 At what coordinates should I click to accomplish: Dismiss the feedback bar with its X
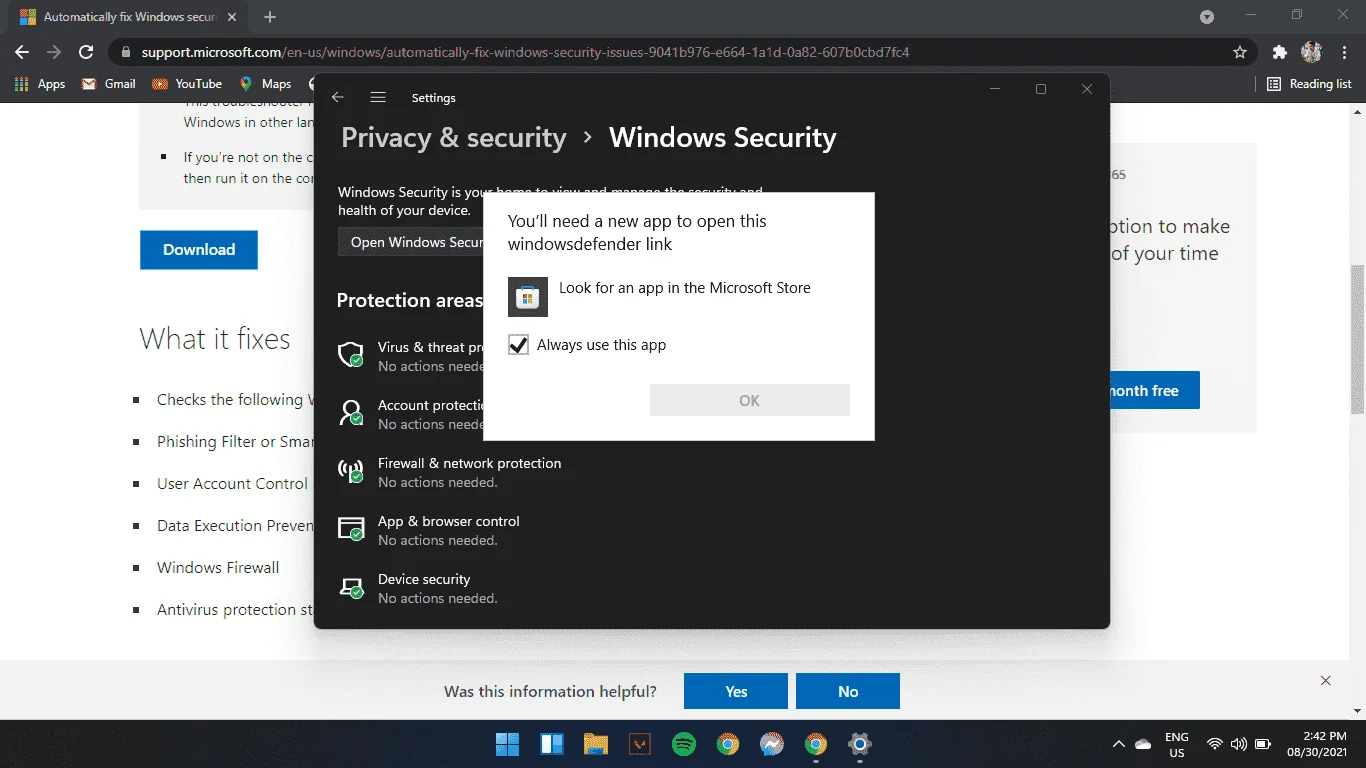(1326, 681)
